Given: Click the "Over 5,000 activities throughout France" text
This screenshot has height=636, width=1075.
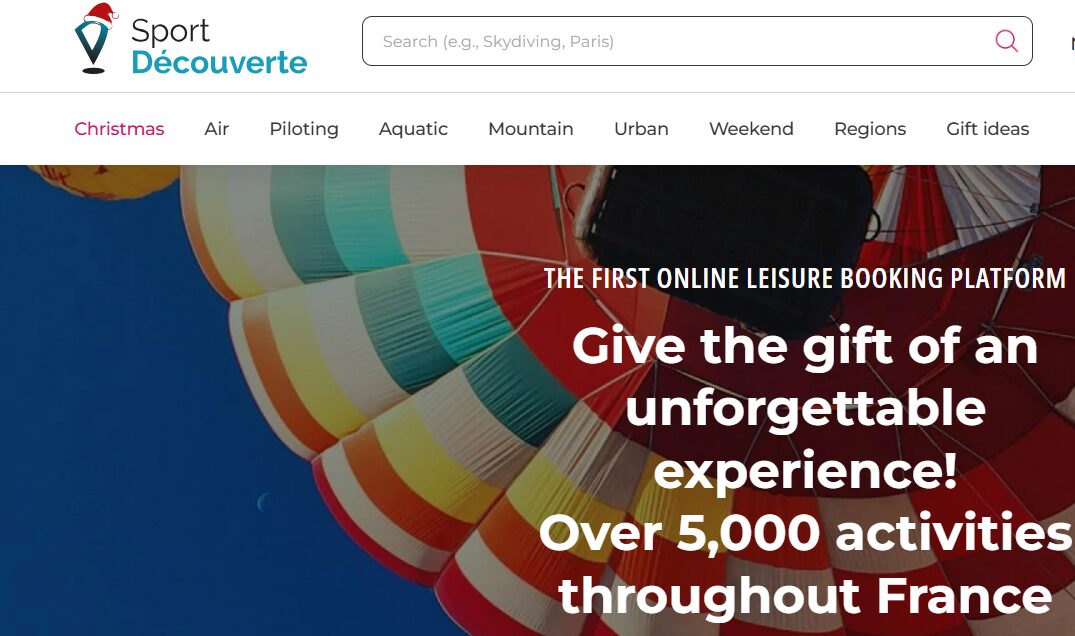Looking at the screenshot, I should 806,564.
